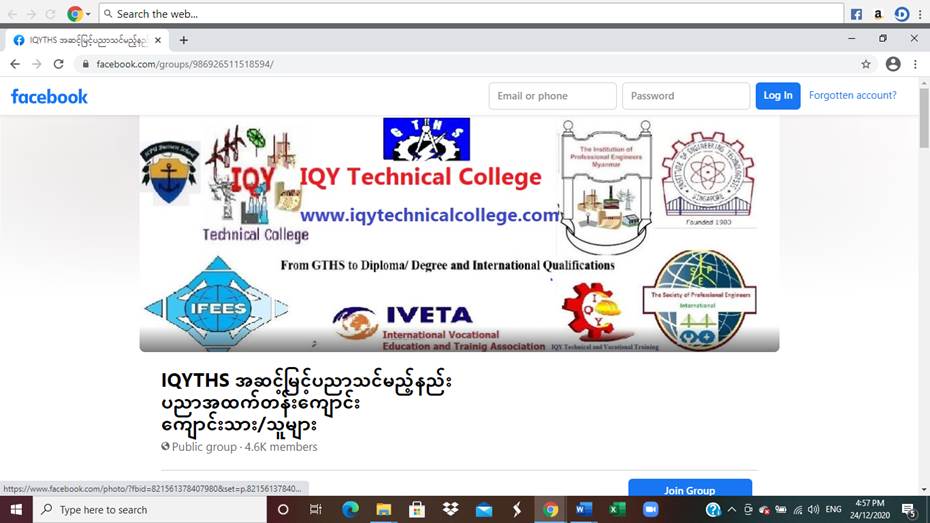930x523 pixels.
Task: Open the Windows notification center icon
Action: click(909, 509)
